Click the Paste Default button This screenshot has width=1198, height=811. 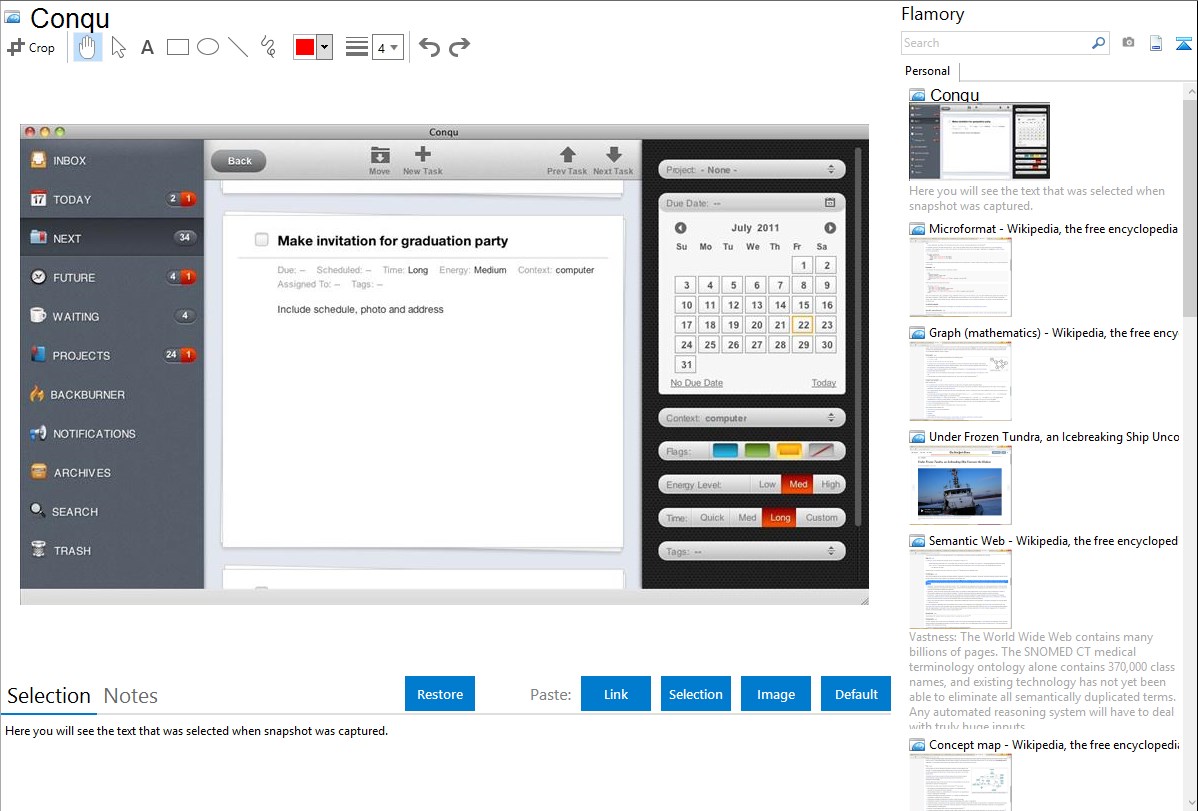coord(856,694)
